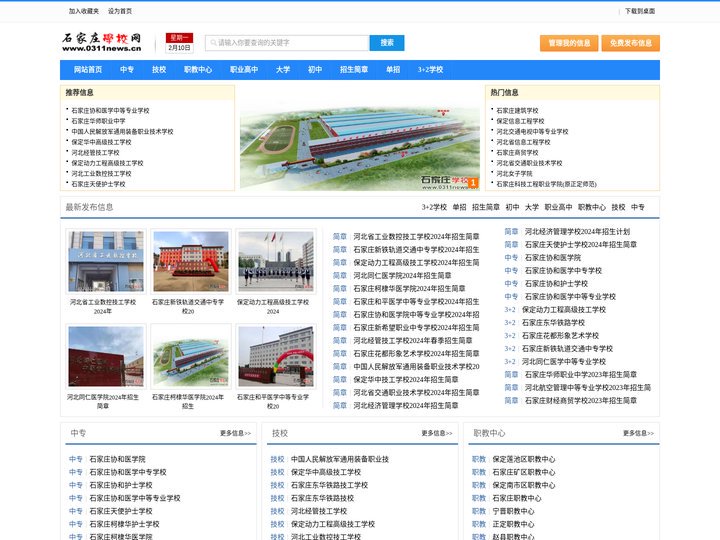Click slide indicator number 1 on banner
Screen dimensions: 720x540
[x=473, y=183]
